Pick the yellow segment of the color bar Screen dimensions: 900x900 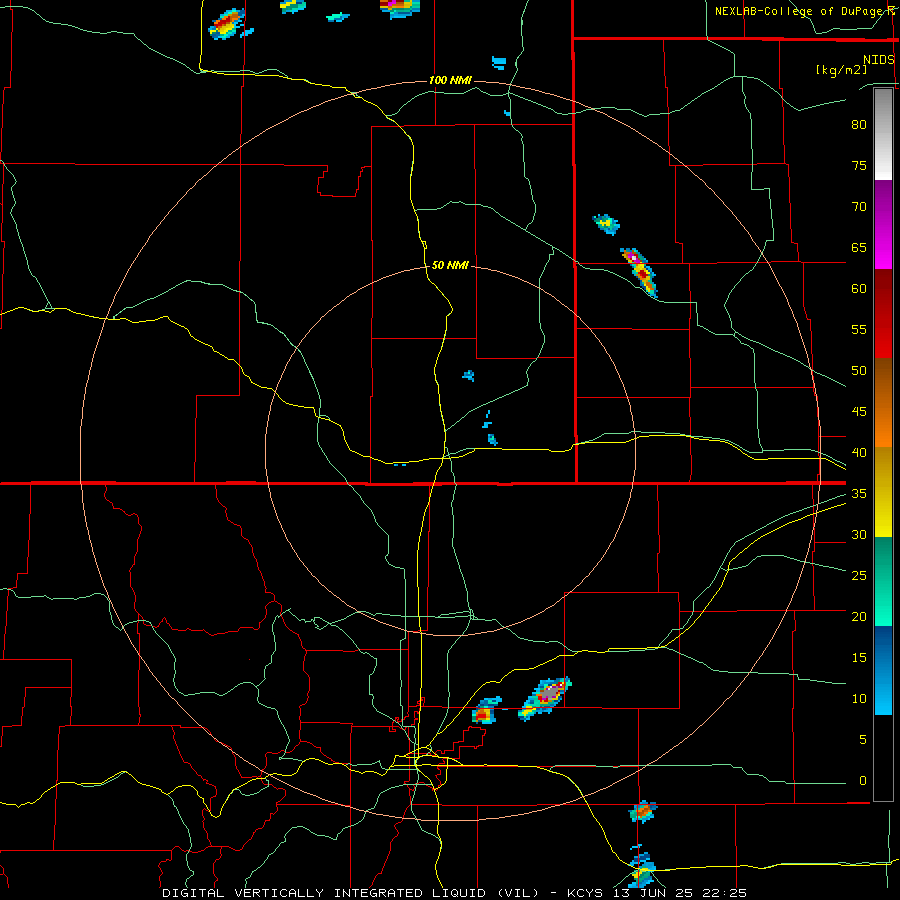(883, 492)
